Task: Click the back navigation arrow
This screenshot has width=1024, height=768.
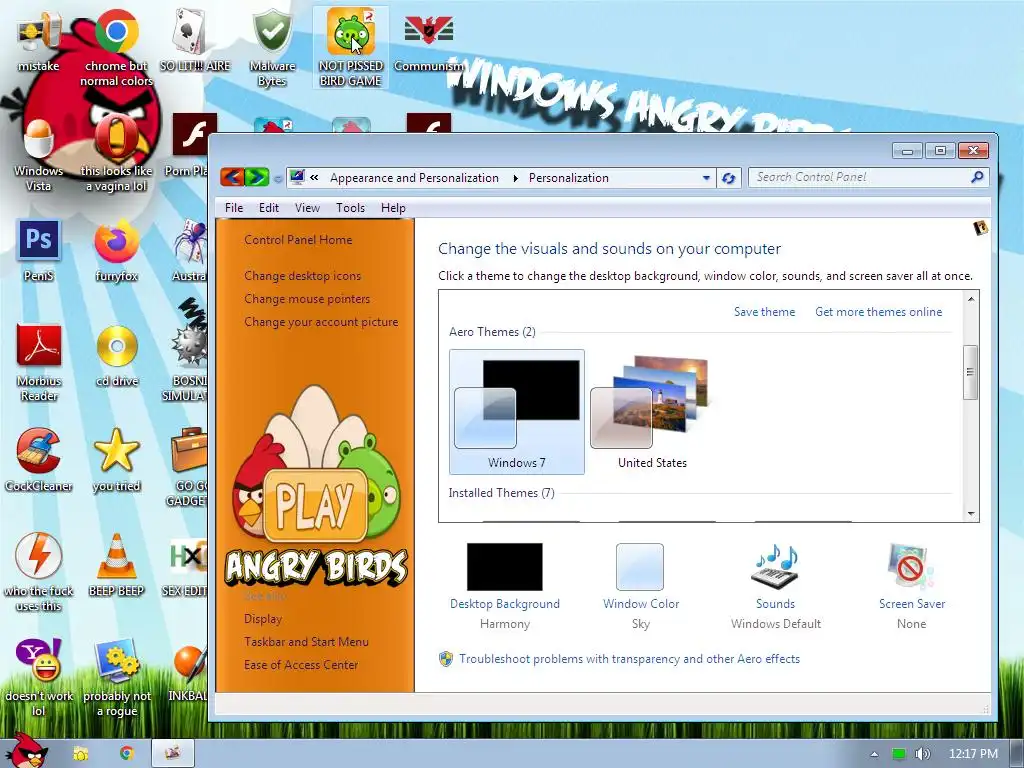Action: click(232, 177)
